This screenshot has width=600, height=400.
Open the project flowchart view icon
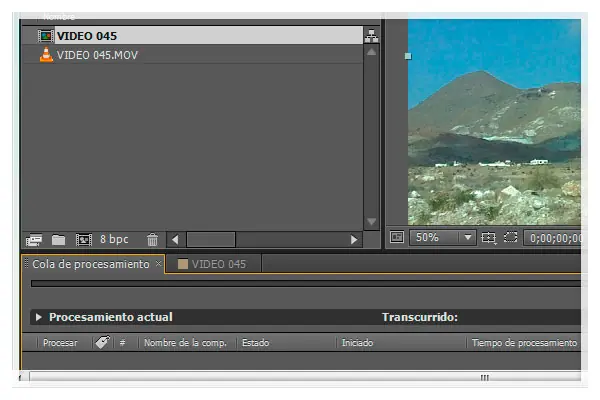pyautogui.click(x=371, y=36)
